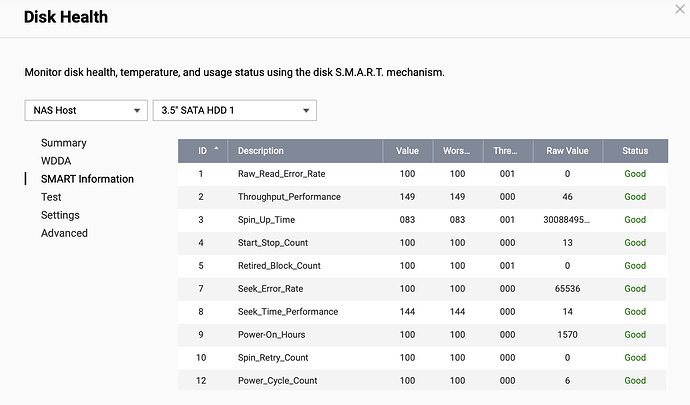Open the NAS Host dropdown
Image resolution: width=690 pixels, height=405 pixels.
(x=85, y=110)
